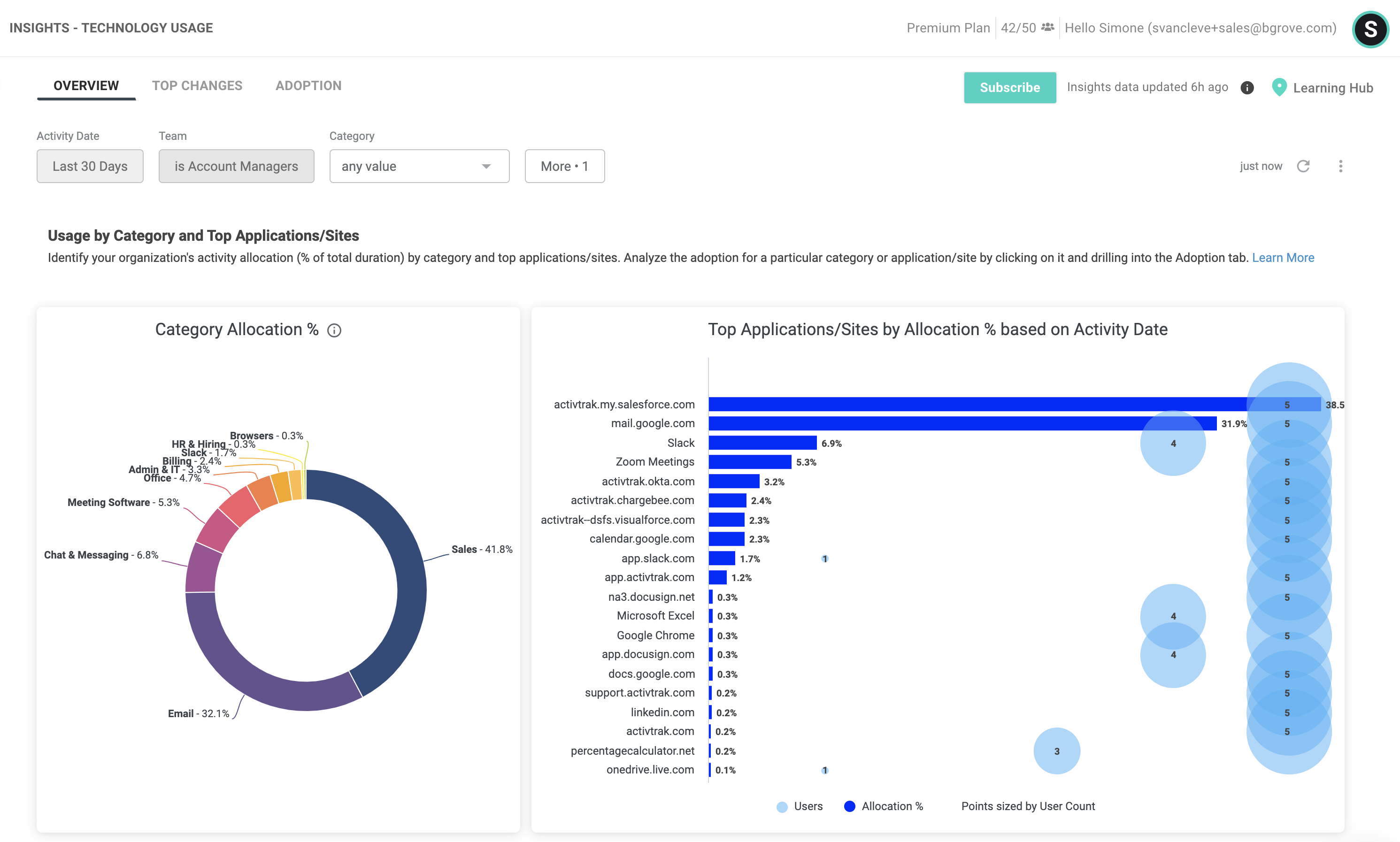Click the Sales - 41.8% label
Viewport: 1400px width, 842px height.
click(482, 549)
